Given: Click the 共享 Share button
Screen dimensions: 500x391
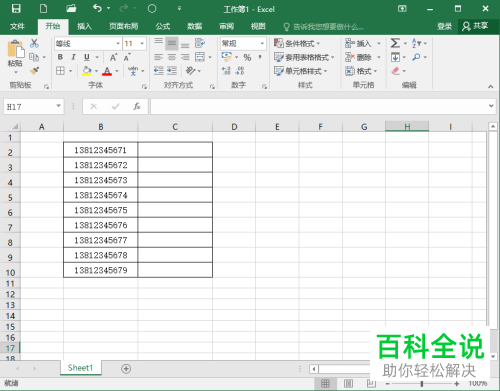Looking at the screenshot, I should (475, 26).
